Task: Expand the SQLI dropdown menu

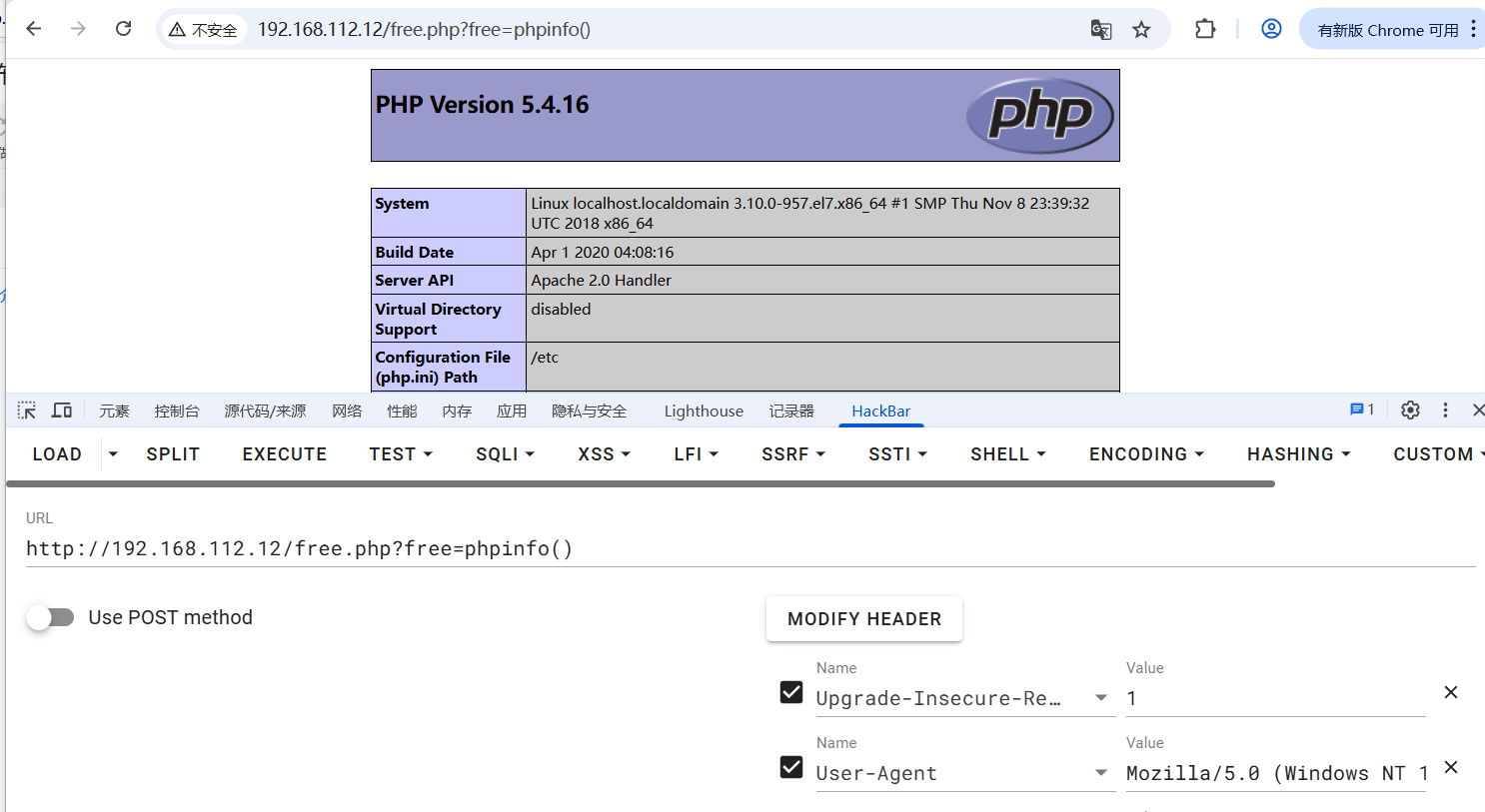Action: point(506,453)
